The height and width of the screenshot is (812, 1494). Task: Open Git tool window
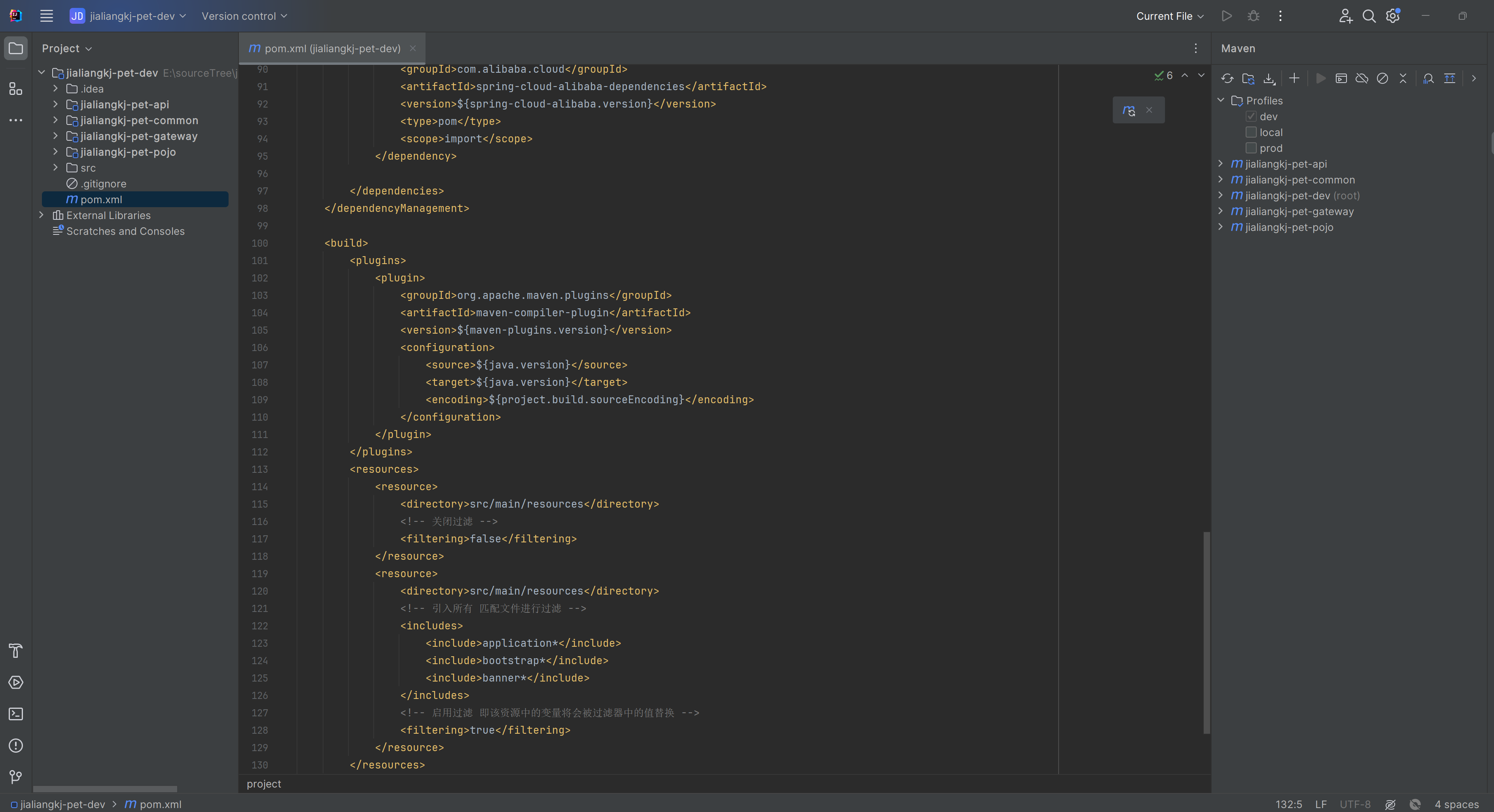(16, 777)
